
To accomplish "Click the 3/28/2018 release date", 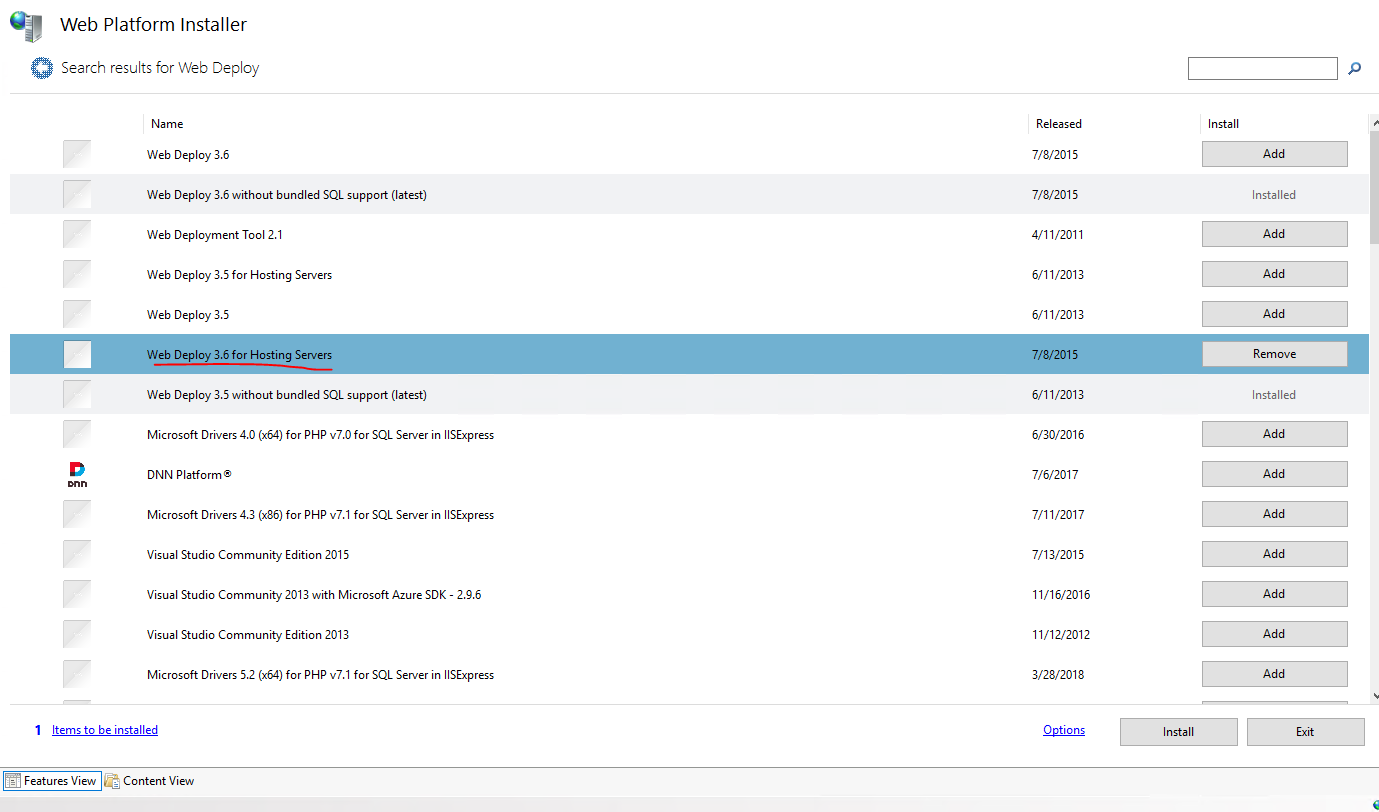I will pyautogui.click(x=1060, y=674).
